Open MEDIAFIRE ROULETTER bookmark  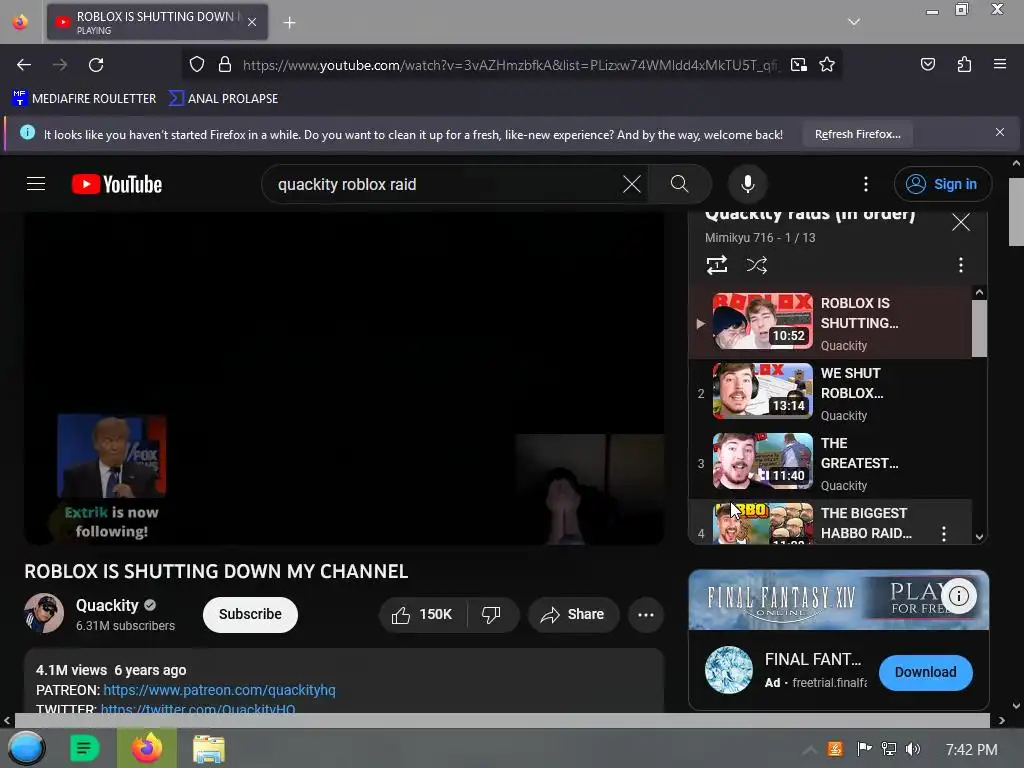click(84, 99)
